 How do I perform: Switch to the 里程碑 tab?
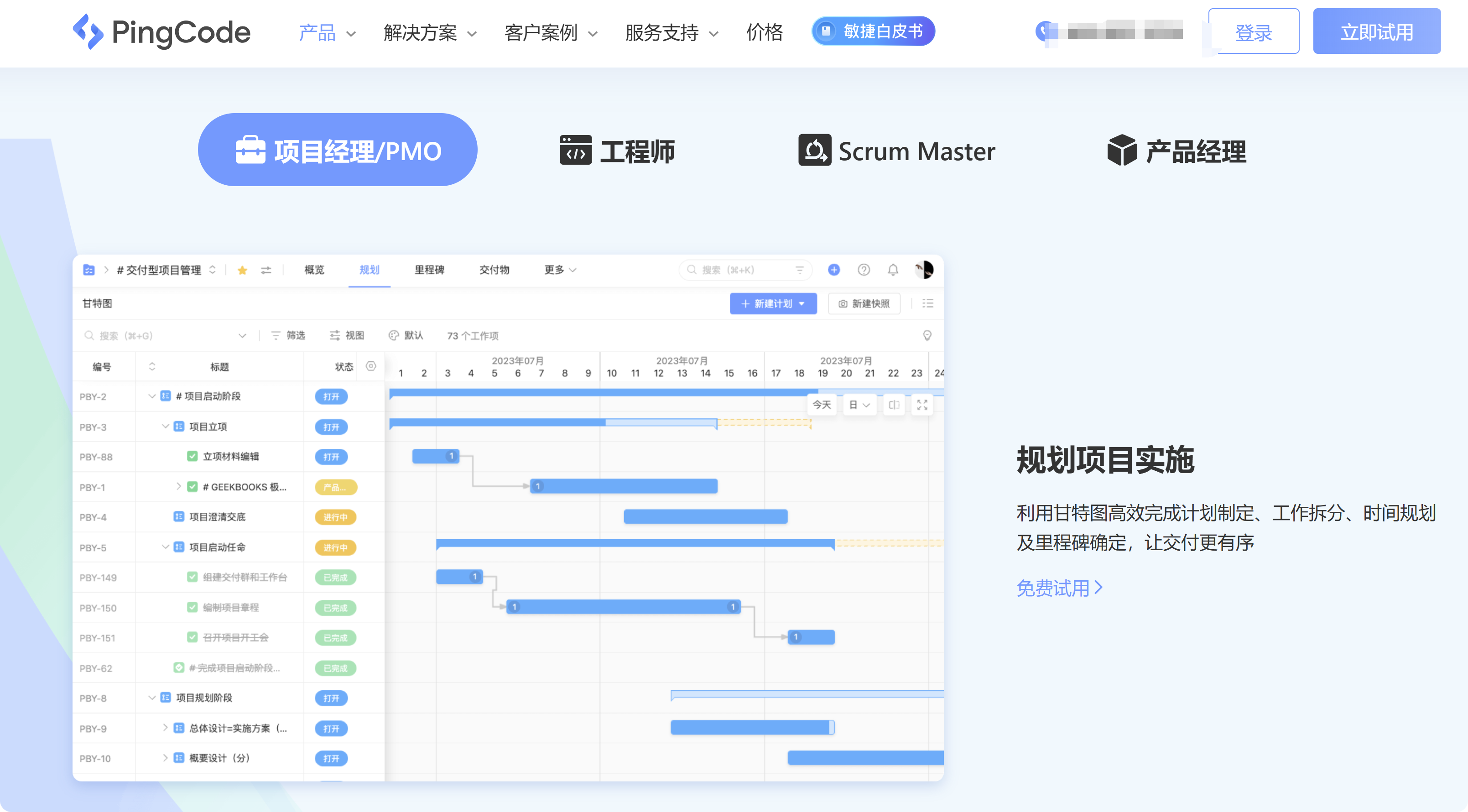pyautogui.click(x=429, y=270)
